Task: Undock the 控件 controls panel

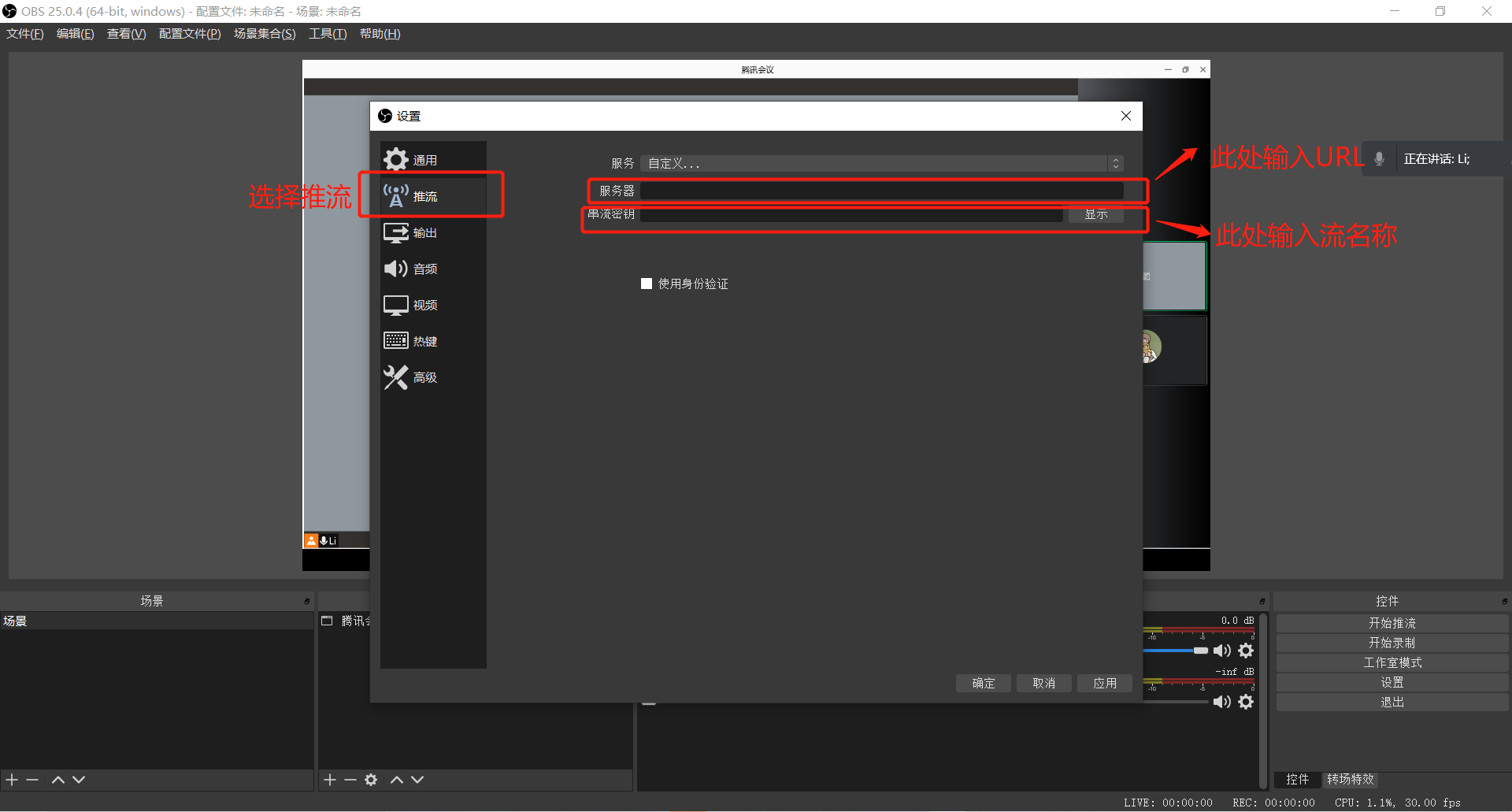Action: [x=1504, y=601]
